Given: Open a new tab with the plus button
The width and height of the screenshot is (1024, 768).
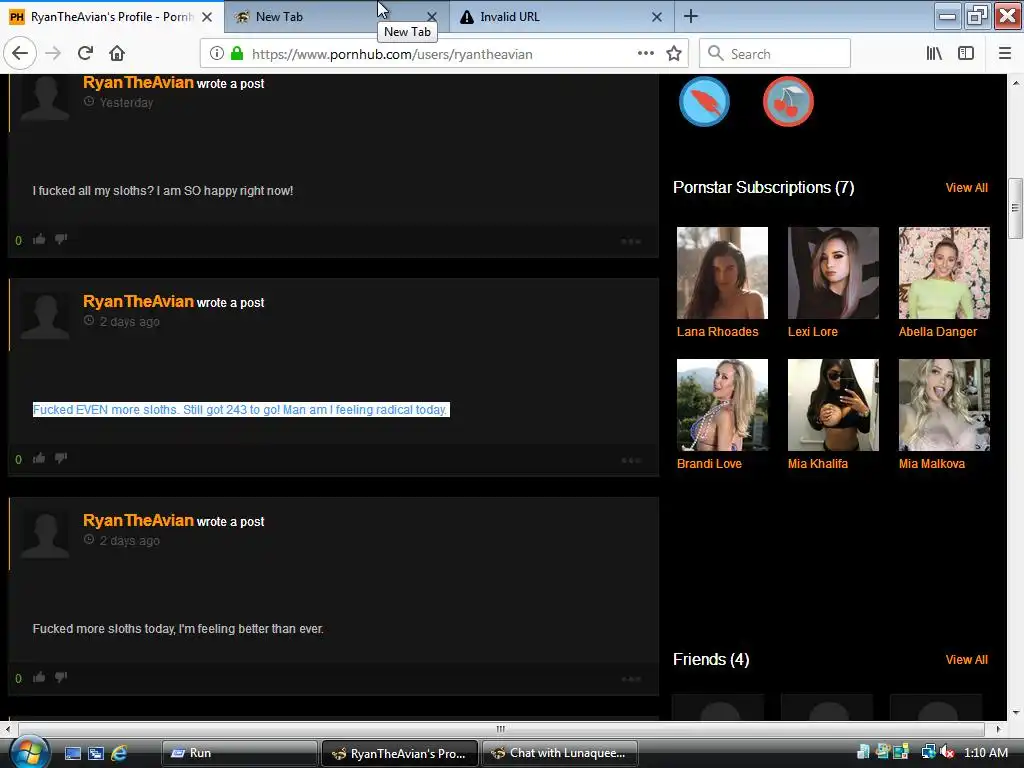Looking at the screenshot, I should (690, 17).
